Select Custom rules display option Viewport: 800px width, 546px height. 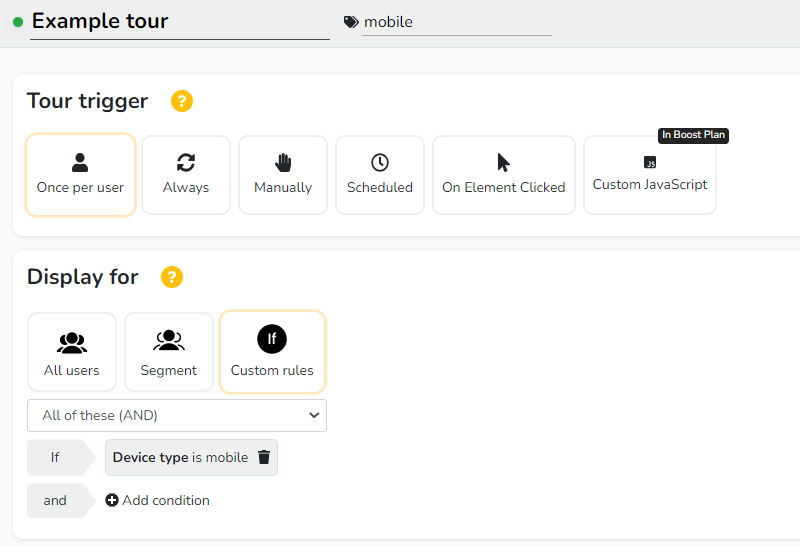coord(272,352)
